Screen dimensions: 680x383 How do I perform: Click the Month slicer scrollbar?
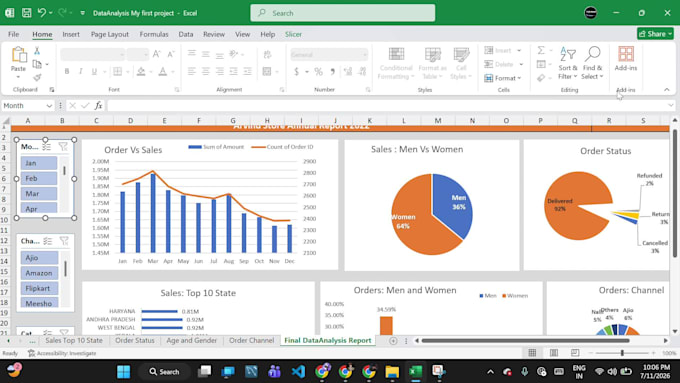[64, 170]
